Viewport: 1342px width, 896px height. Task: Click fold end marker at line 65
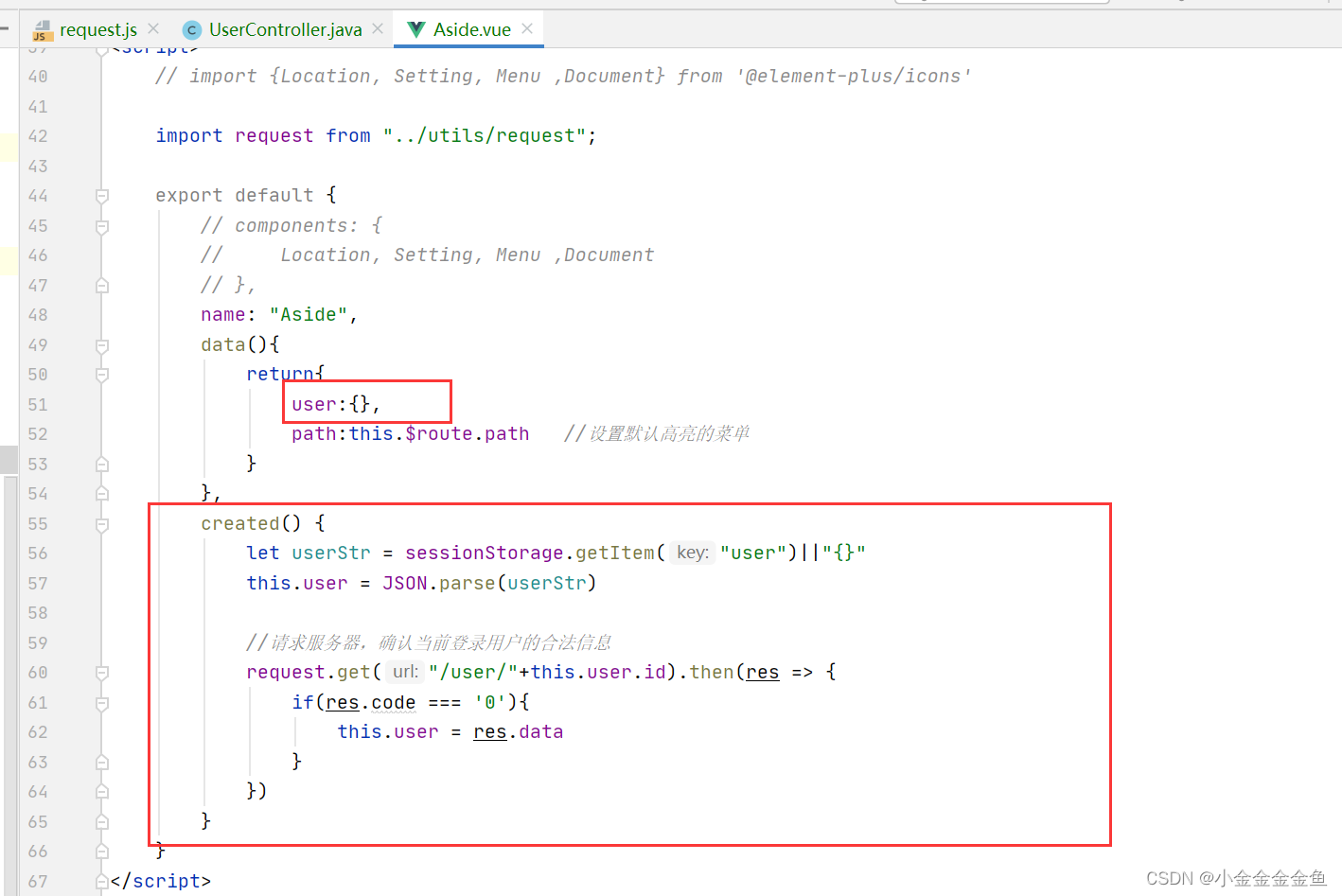(x=102, y=822)
